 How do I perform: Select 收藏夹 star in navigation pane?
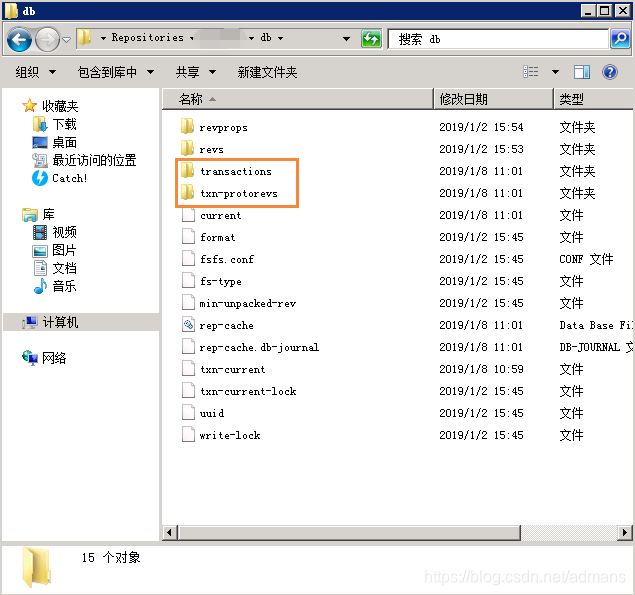coord(29,106)
